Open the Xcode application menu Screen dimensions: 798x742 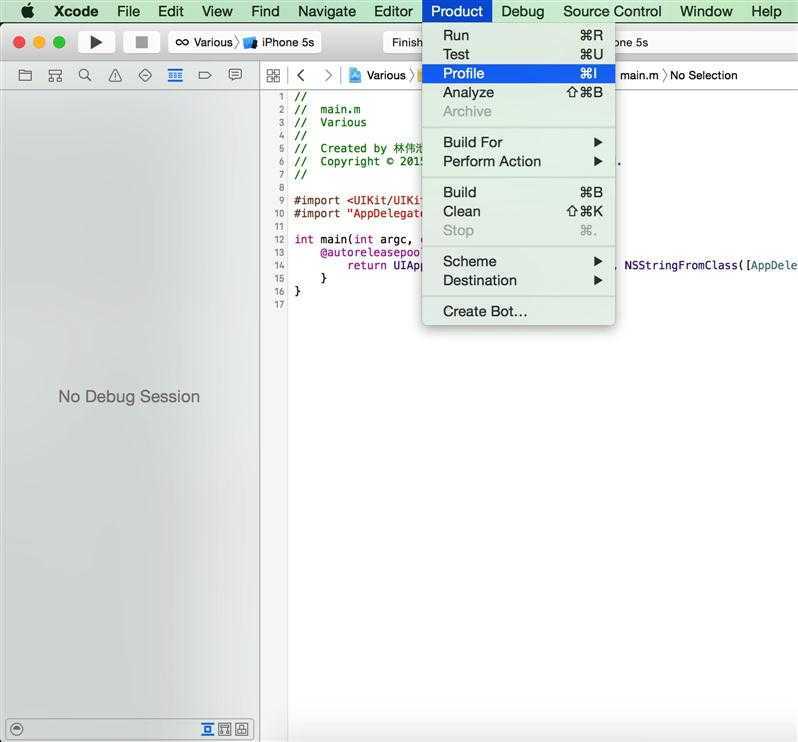[x=76, y=11]
